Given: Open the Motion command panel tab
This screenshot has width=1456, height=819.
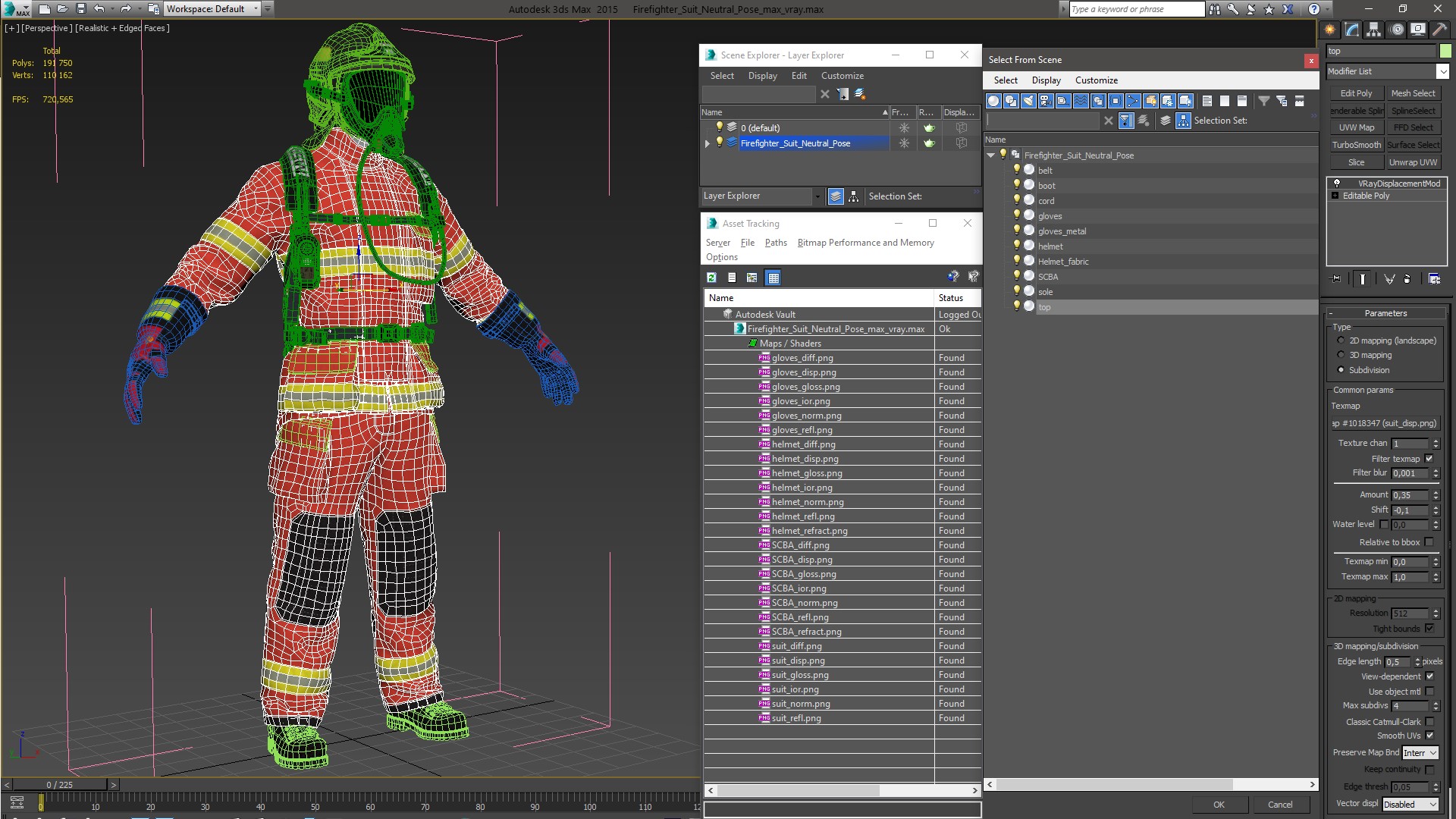Looking at the screenshot, I should click(x=1397, y=30).
